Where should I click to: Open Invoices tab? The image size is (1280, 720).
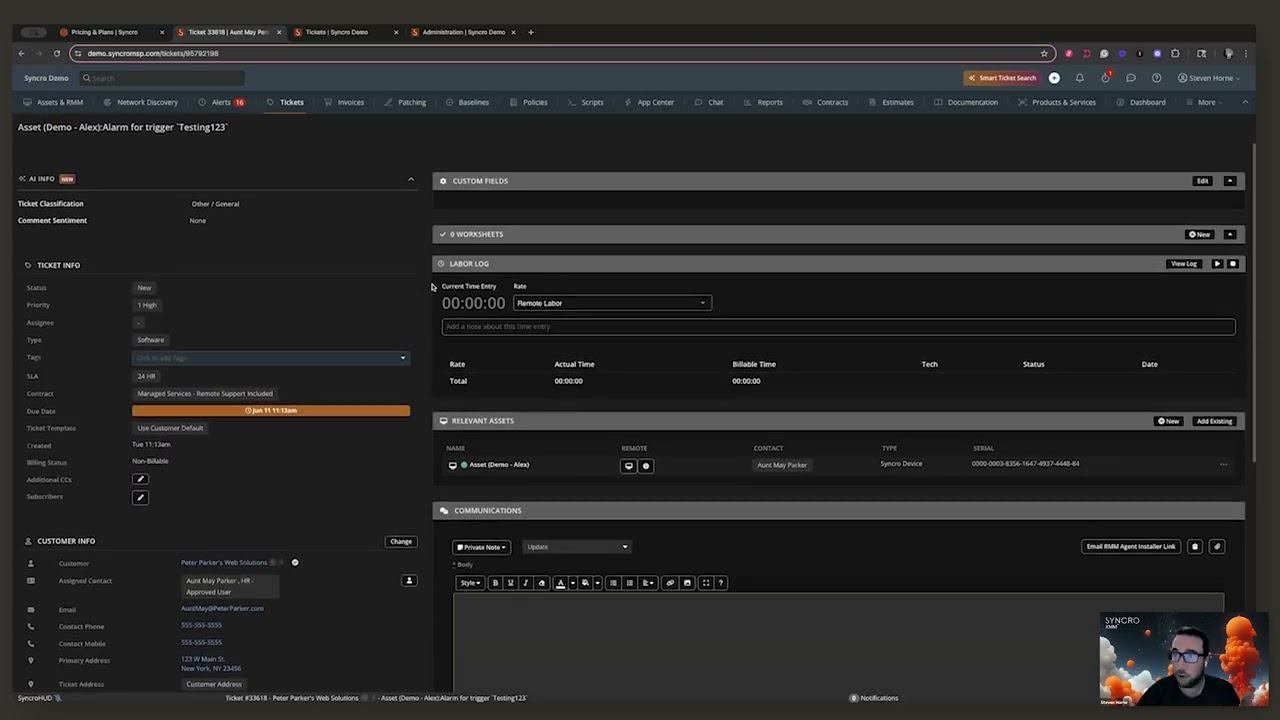(345, 102)
